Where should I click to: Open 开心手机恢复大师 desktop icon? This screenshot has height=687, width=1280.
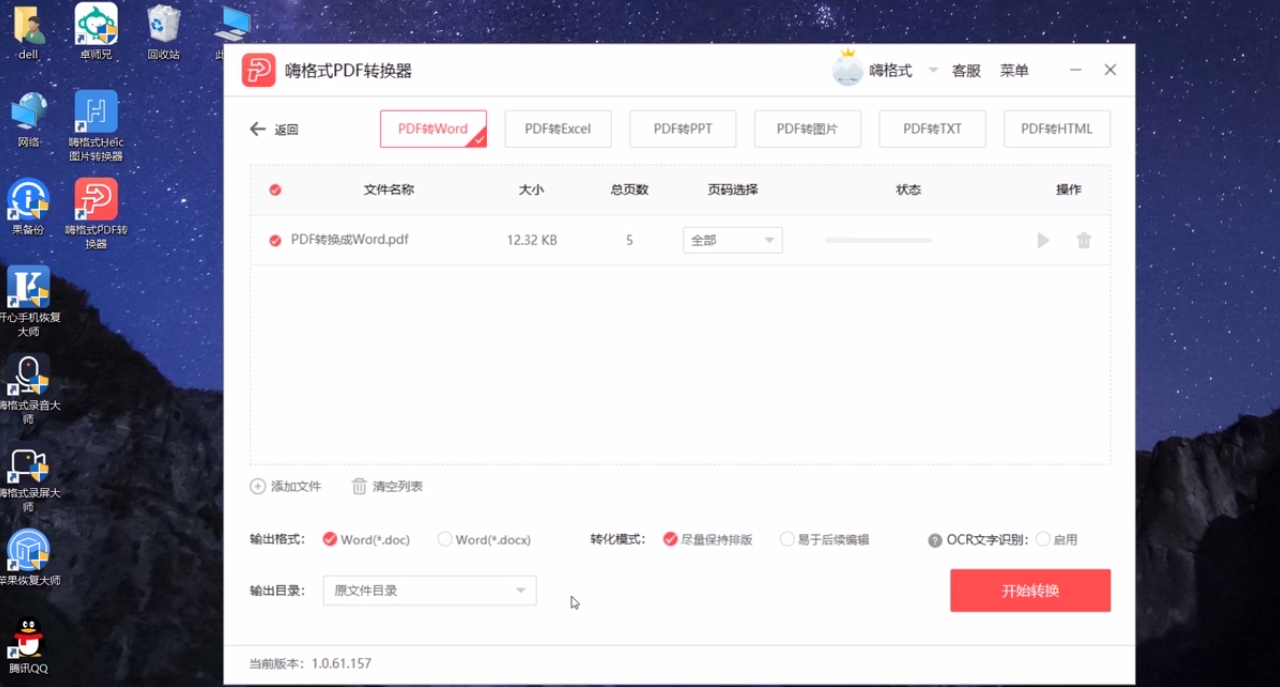(28, 302)
